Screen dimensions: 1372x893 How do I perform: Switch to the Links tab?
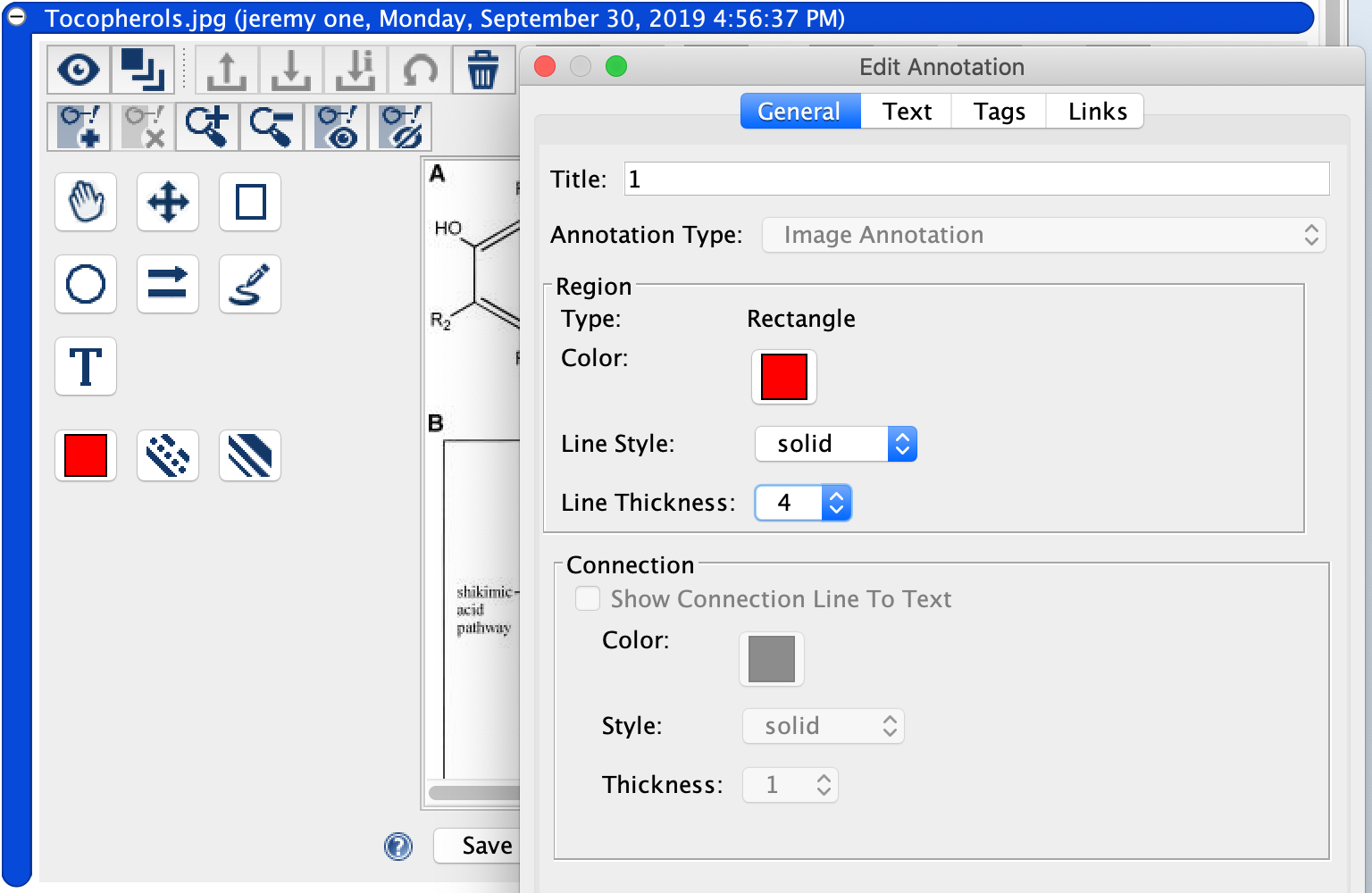click(x=1096, y=111)
